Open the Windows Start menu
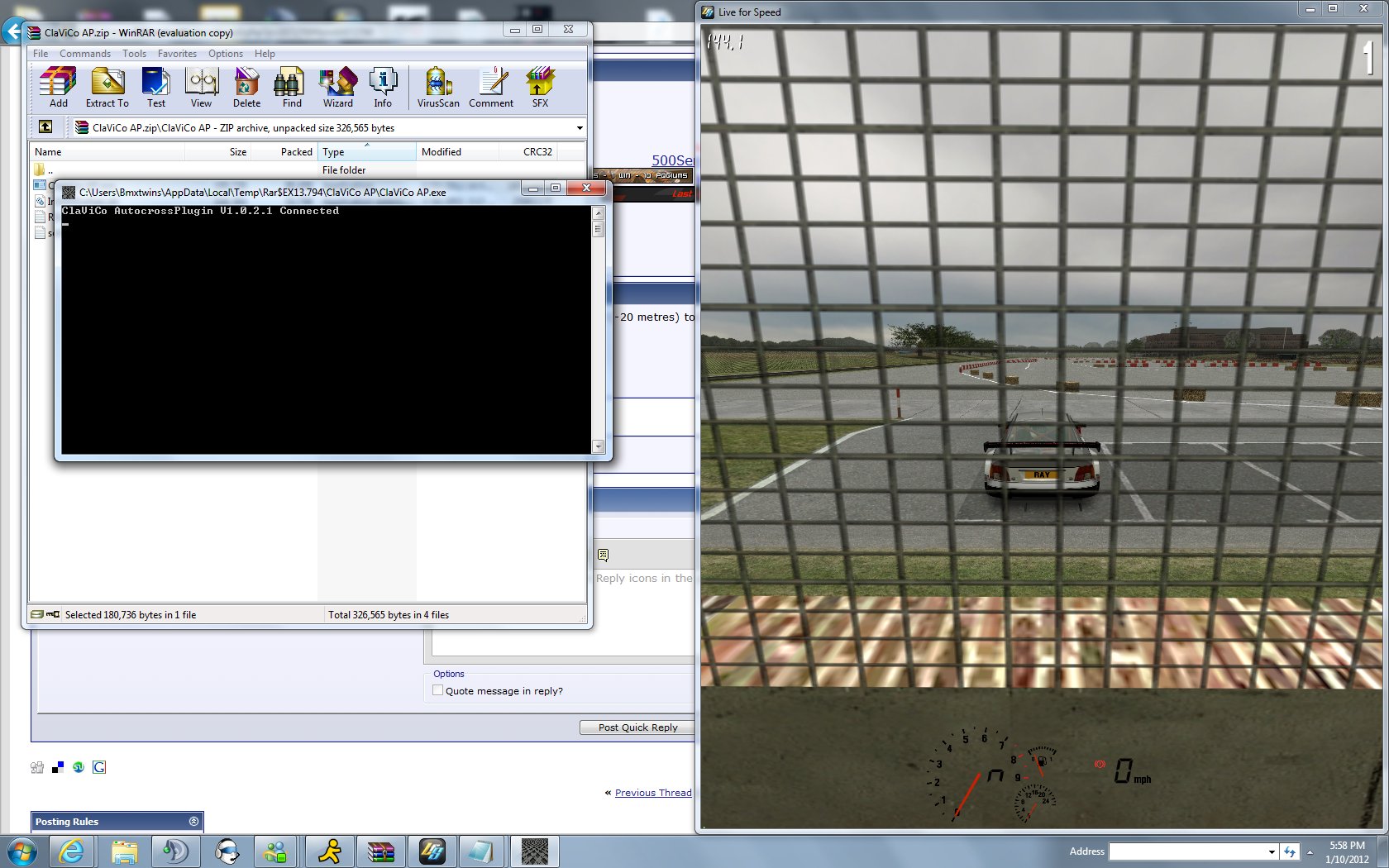1389x868 pixels. 22,851
